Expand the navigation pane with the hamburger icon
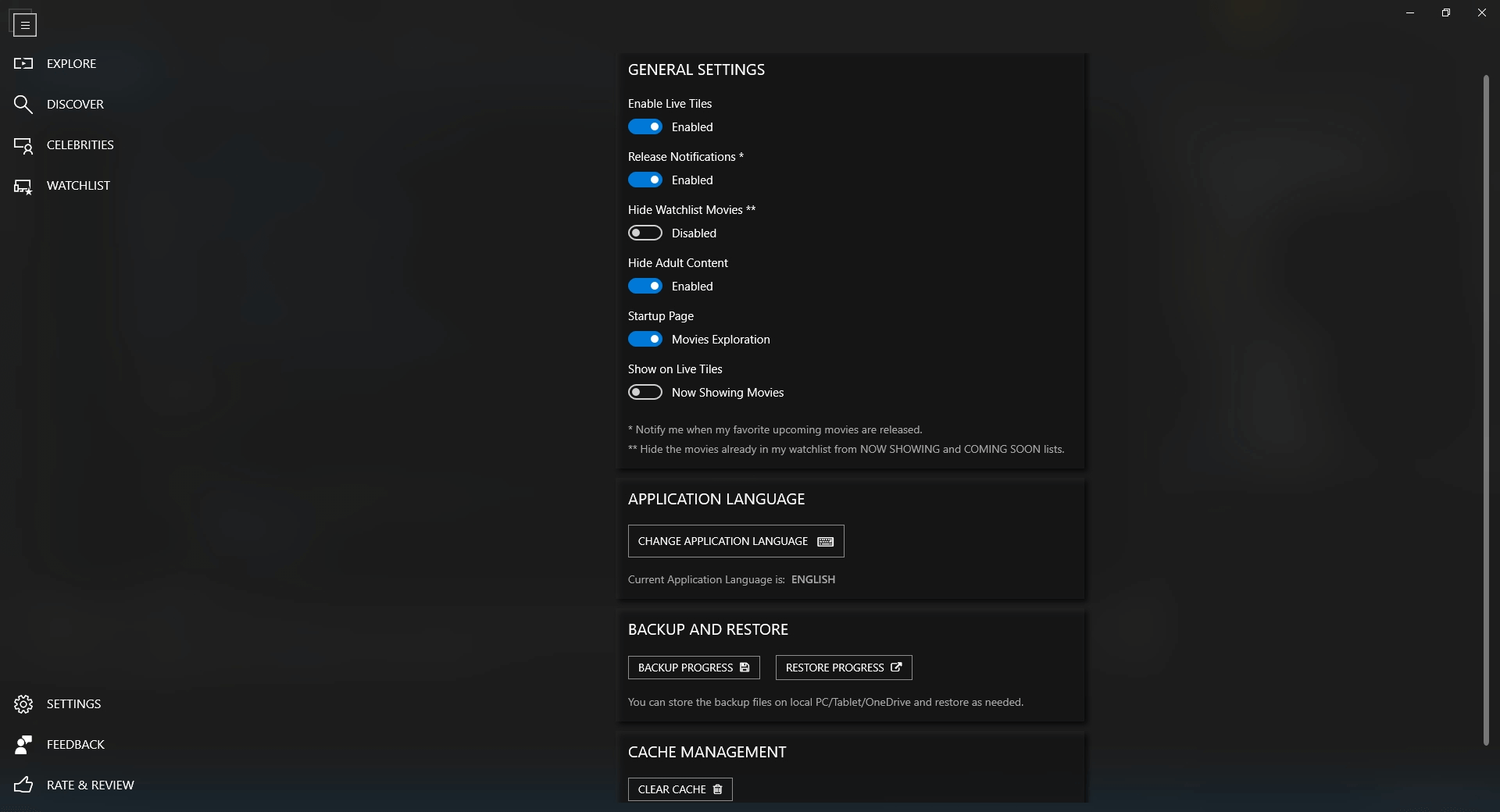Screen dimensions: 1500x812 click(25, 25)
